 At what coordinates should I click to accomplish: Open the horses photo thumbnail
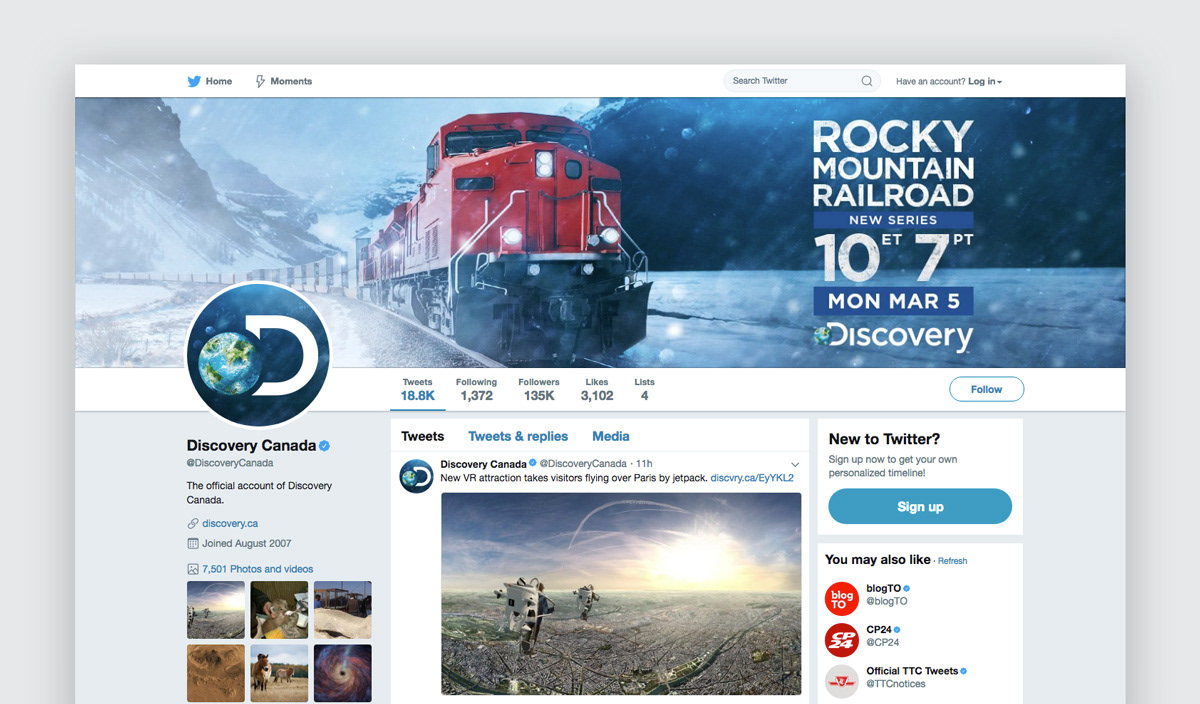(279, 672)
